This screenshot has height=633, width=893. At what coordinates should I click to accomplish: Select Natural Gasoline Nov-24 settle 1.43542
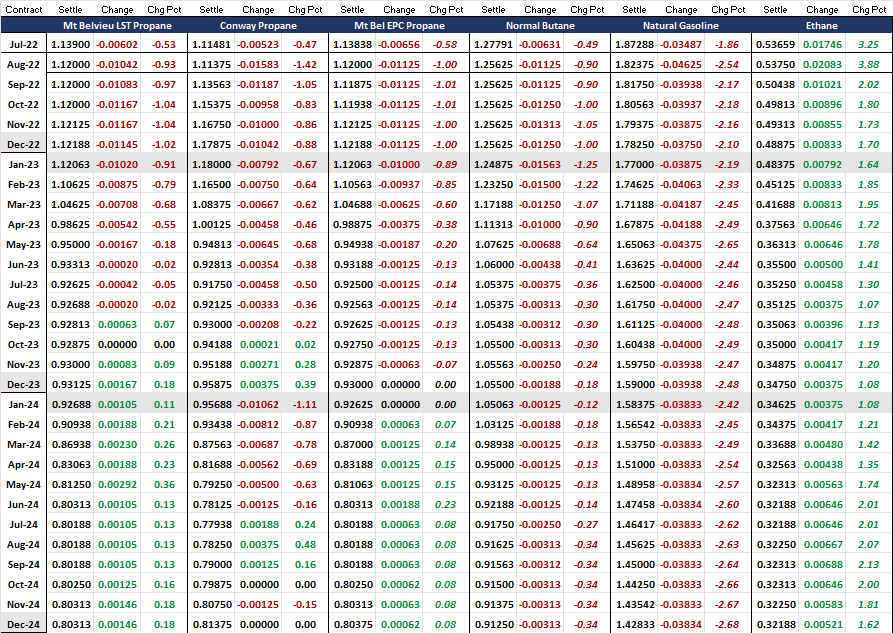click(634, 605)
